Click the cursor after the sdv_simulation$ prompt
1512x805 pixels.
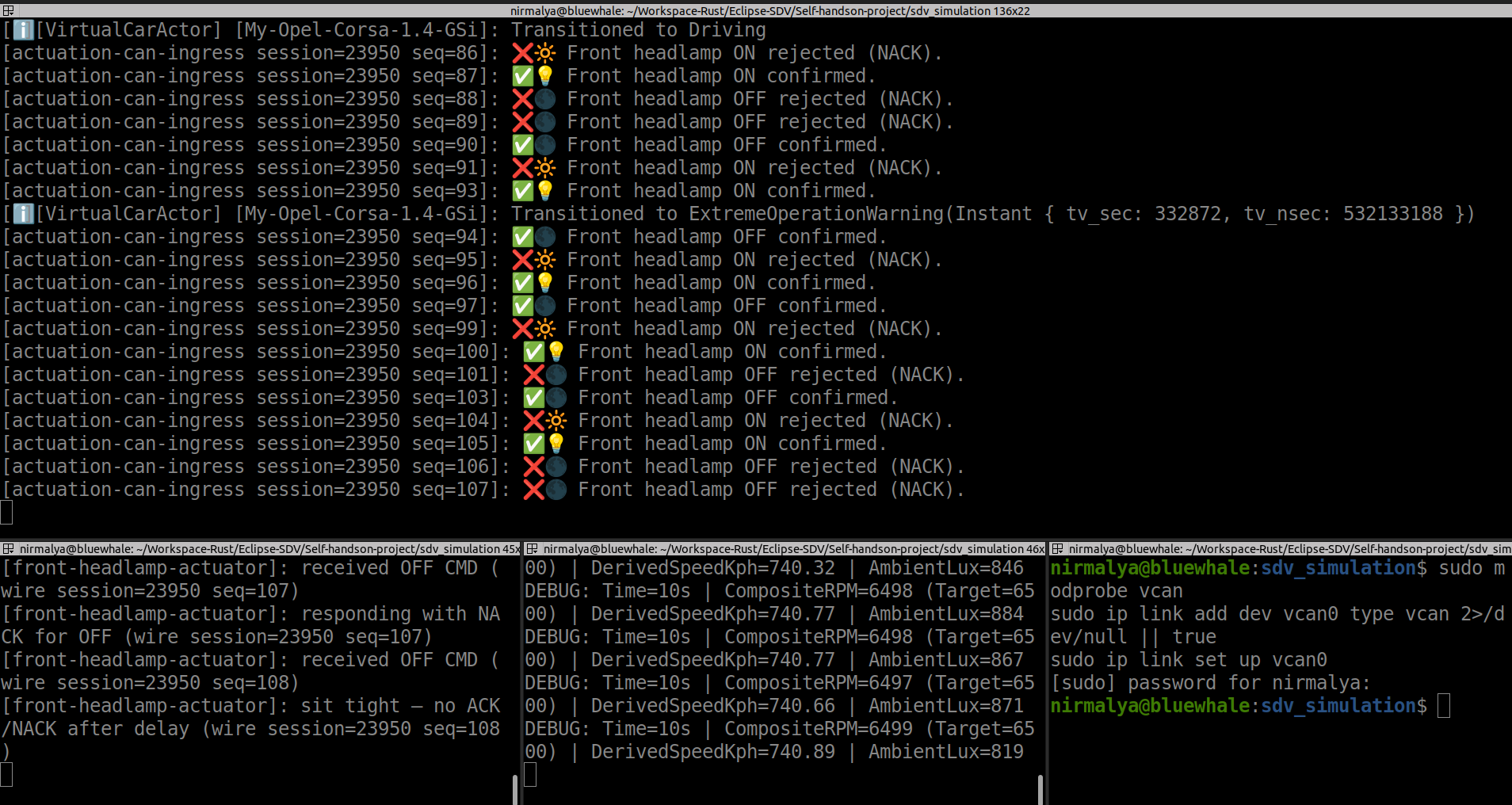pyautogui.click(x=1444, y=705)
